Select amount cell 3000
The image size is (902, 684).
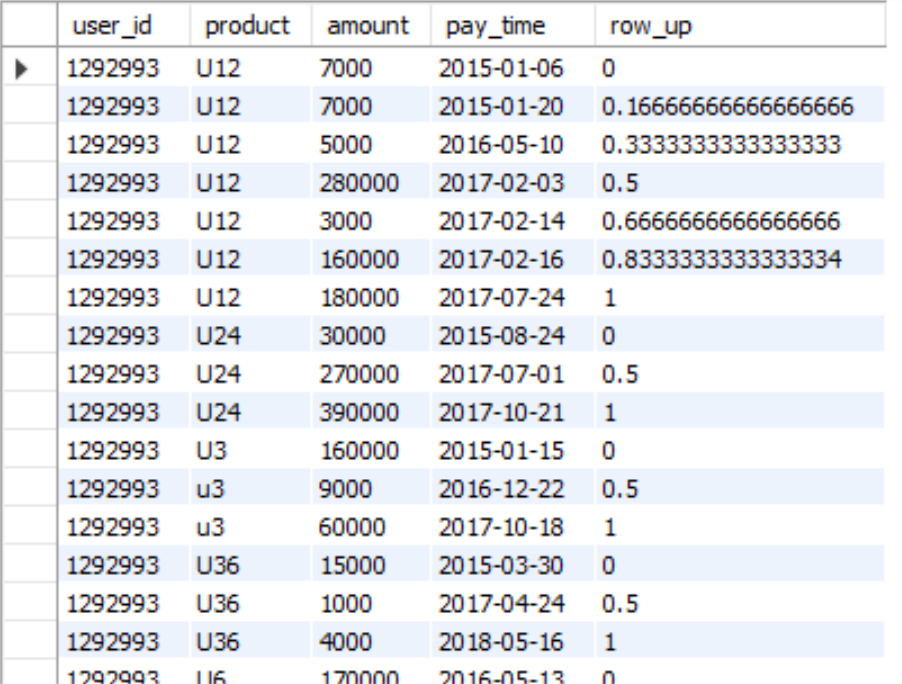point(370,221)
